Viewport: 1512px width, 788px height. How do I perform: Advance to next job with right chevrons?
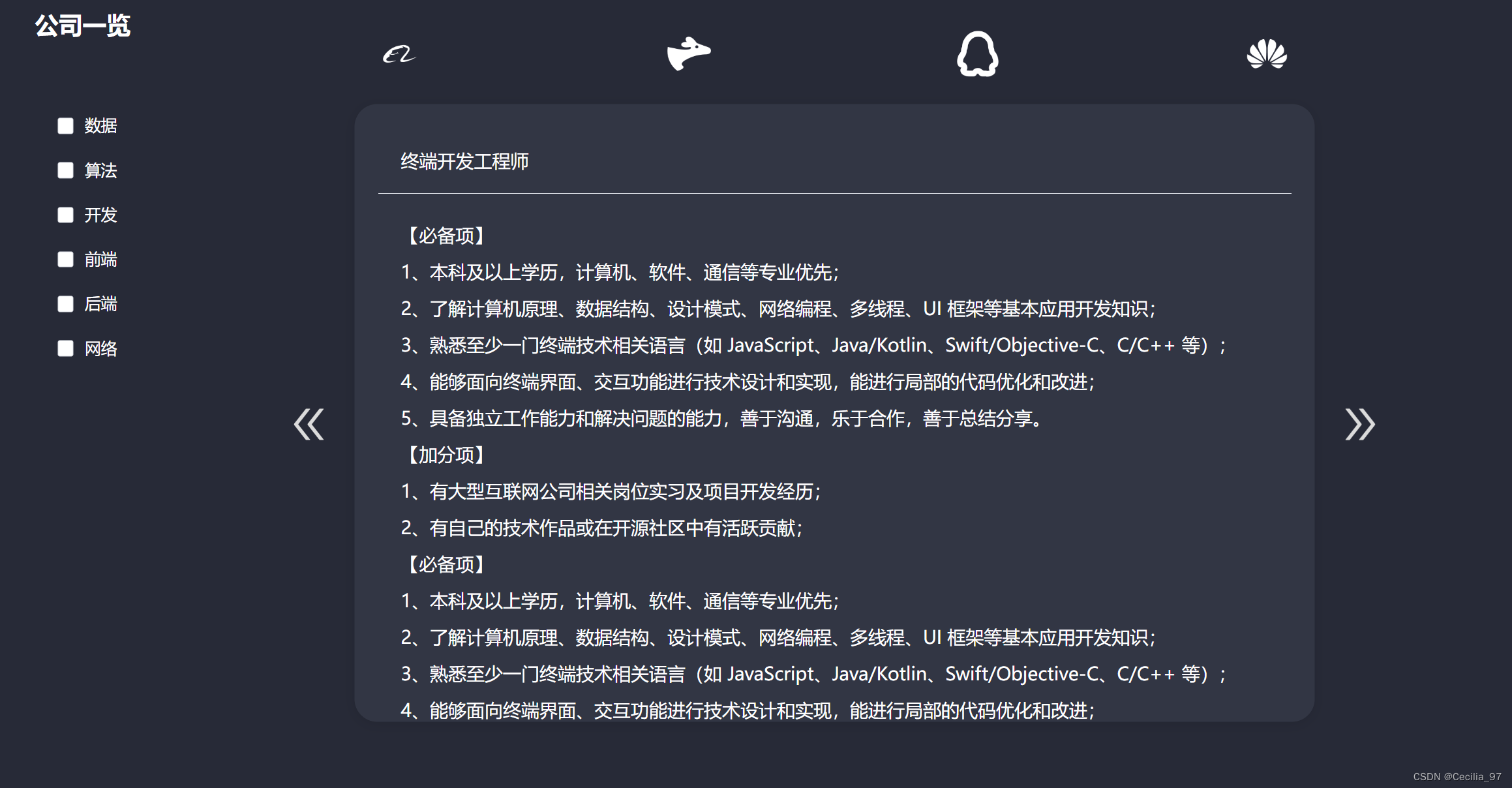[1359, 425]
